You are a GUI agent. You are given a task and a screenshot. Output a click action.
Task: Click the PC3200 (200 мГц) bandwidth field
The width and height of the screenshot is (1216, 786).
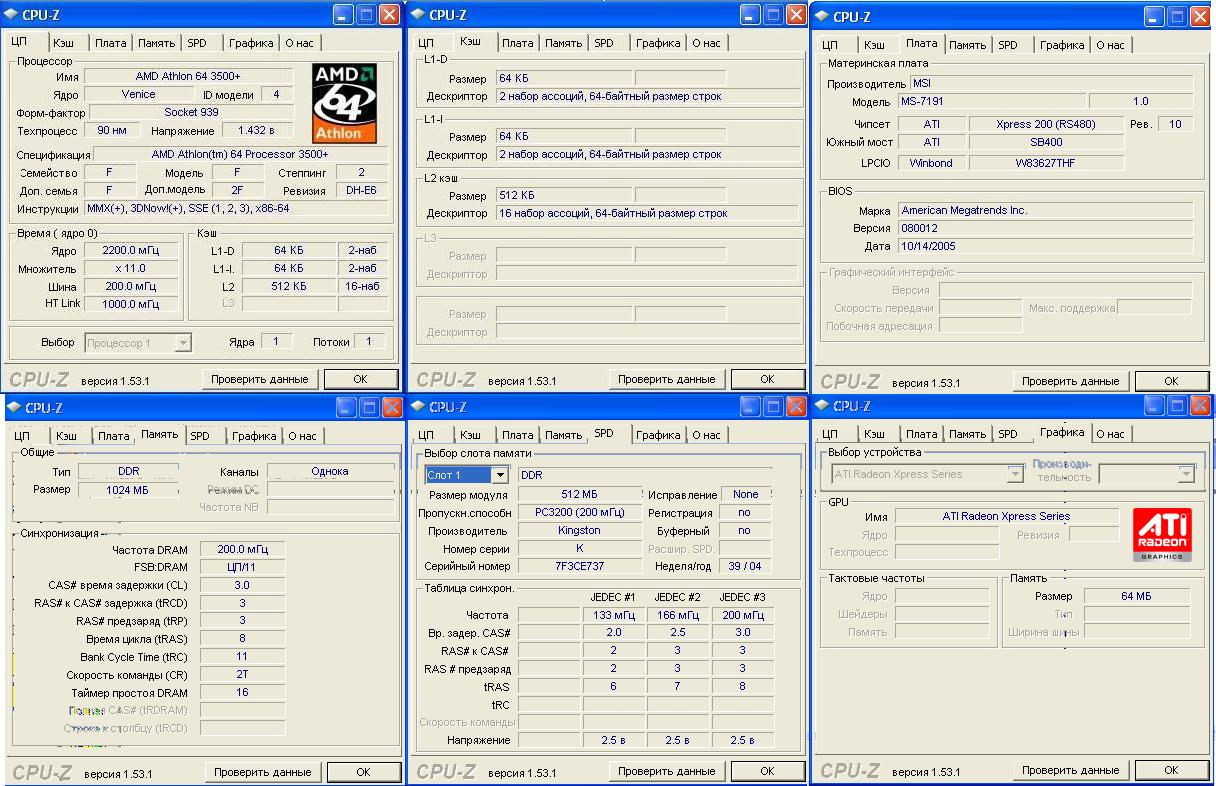[x=580, y=512]
